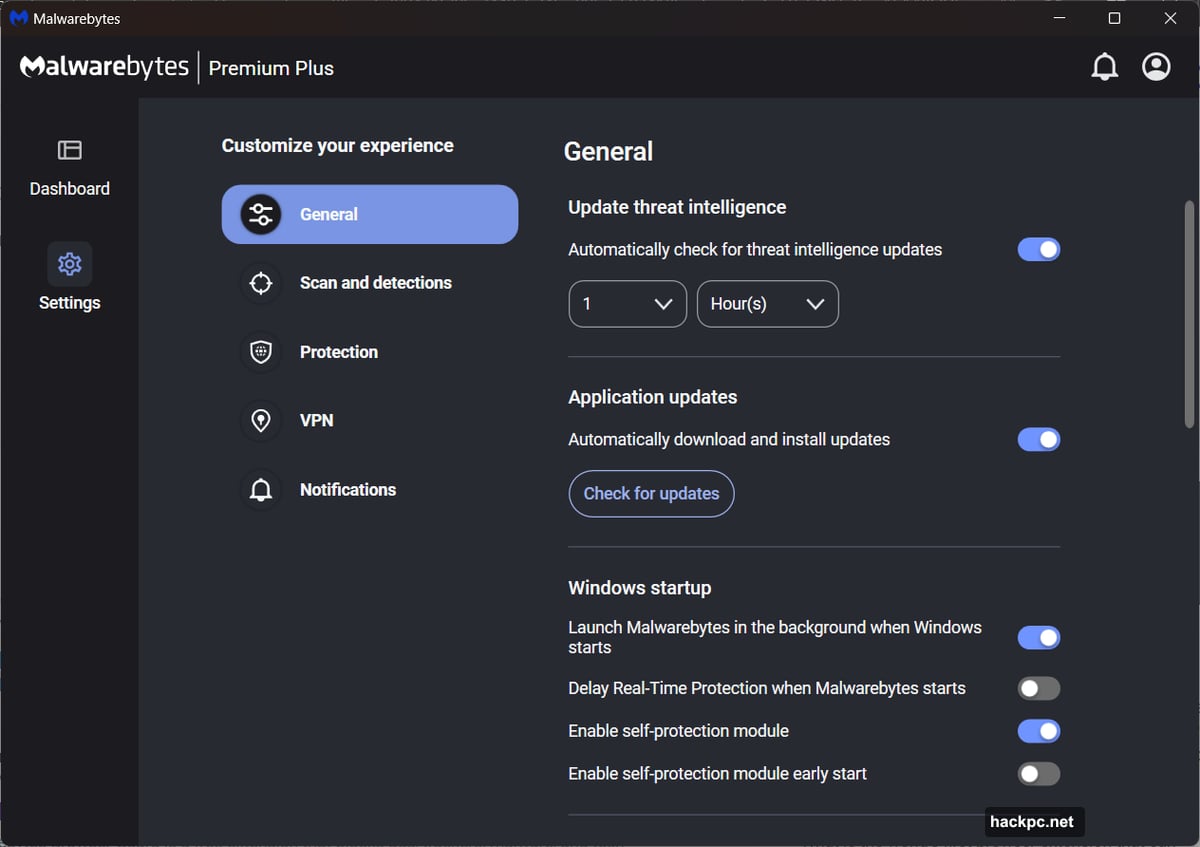Disable automatic threat intelligence updates
The image size is (1200, 847).
pos(1038,249)
